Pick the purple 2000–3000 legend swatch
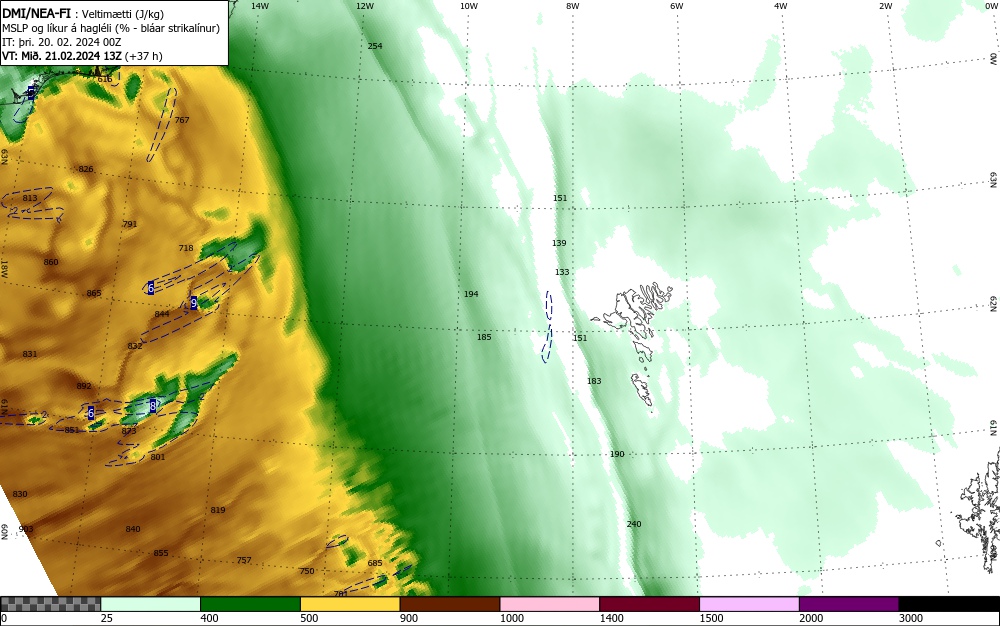The height and width of the screenshot is (626, 1000). (849, 604)
